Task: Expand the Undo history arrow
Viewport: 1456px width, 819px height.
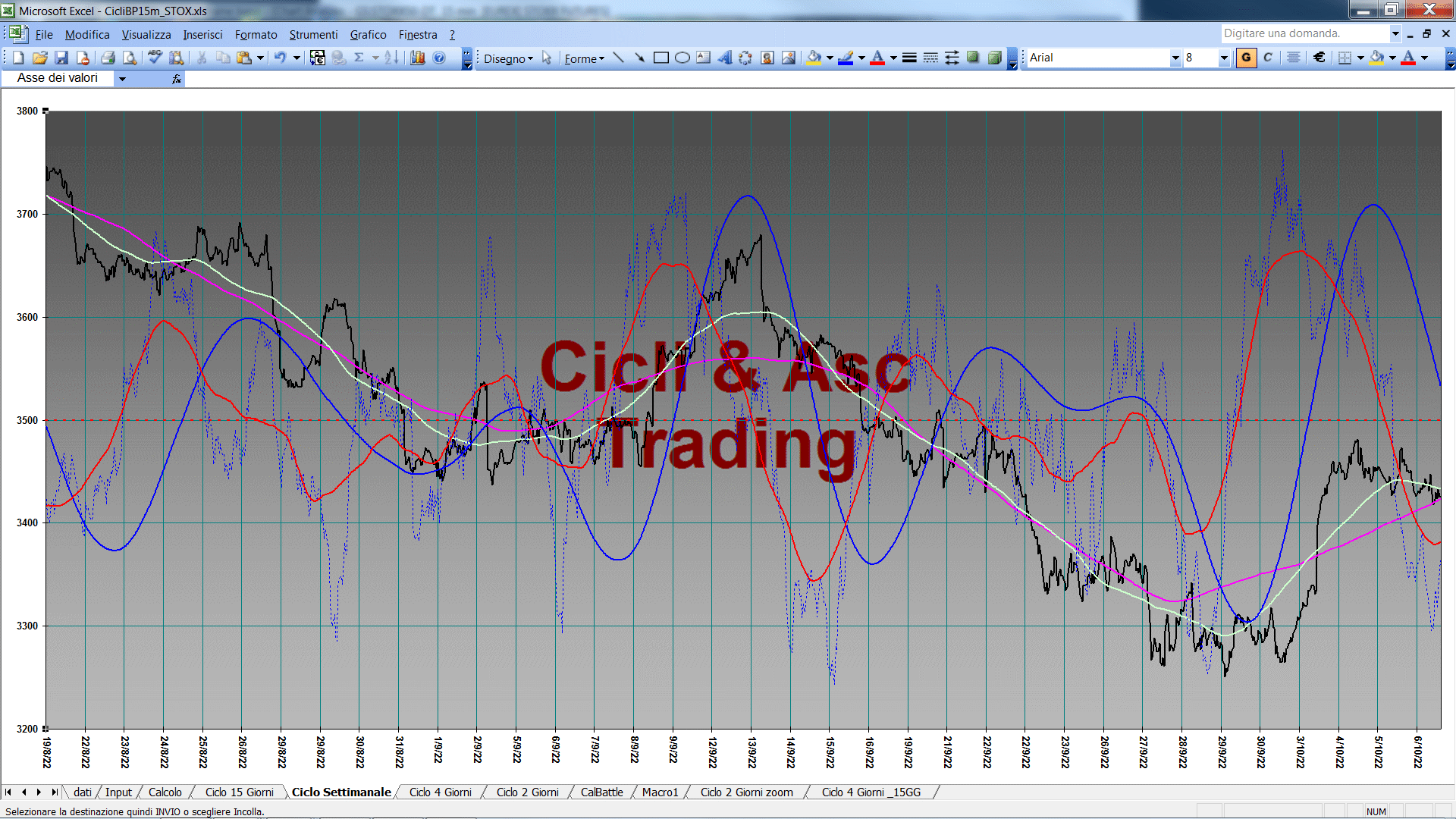Action: pos(297,58)
